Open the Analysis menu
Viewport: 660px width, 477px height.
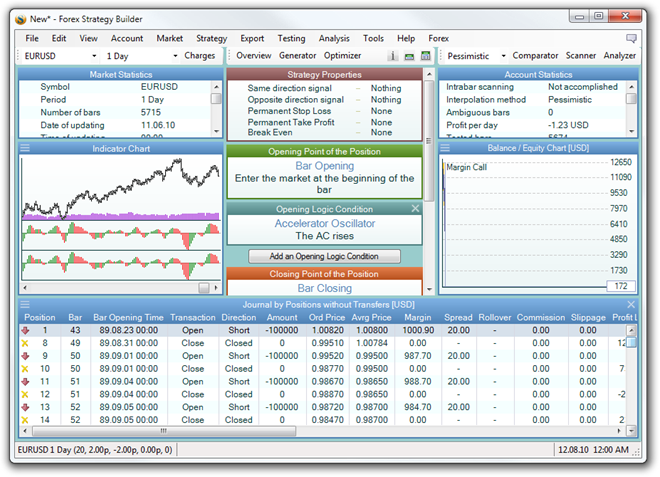click(x=334, y=38)
